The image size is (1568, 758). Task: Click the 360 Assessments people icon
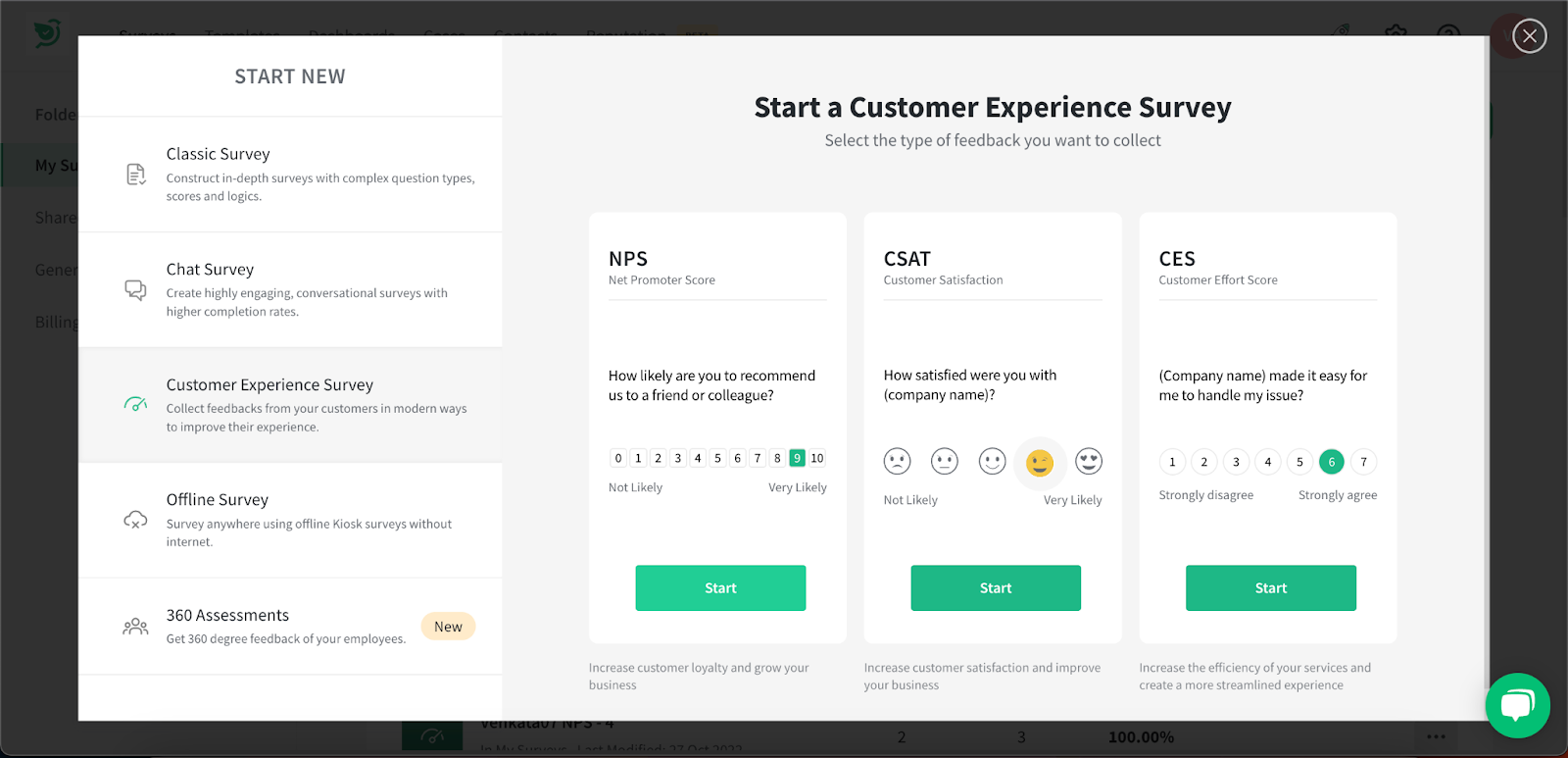(x=135, y=626)
